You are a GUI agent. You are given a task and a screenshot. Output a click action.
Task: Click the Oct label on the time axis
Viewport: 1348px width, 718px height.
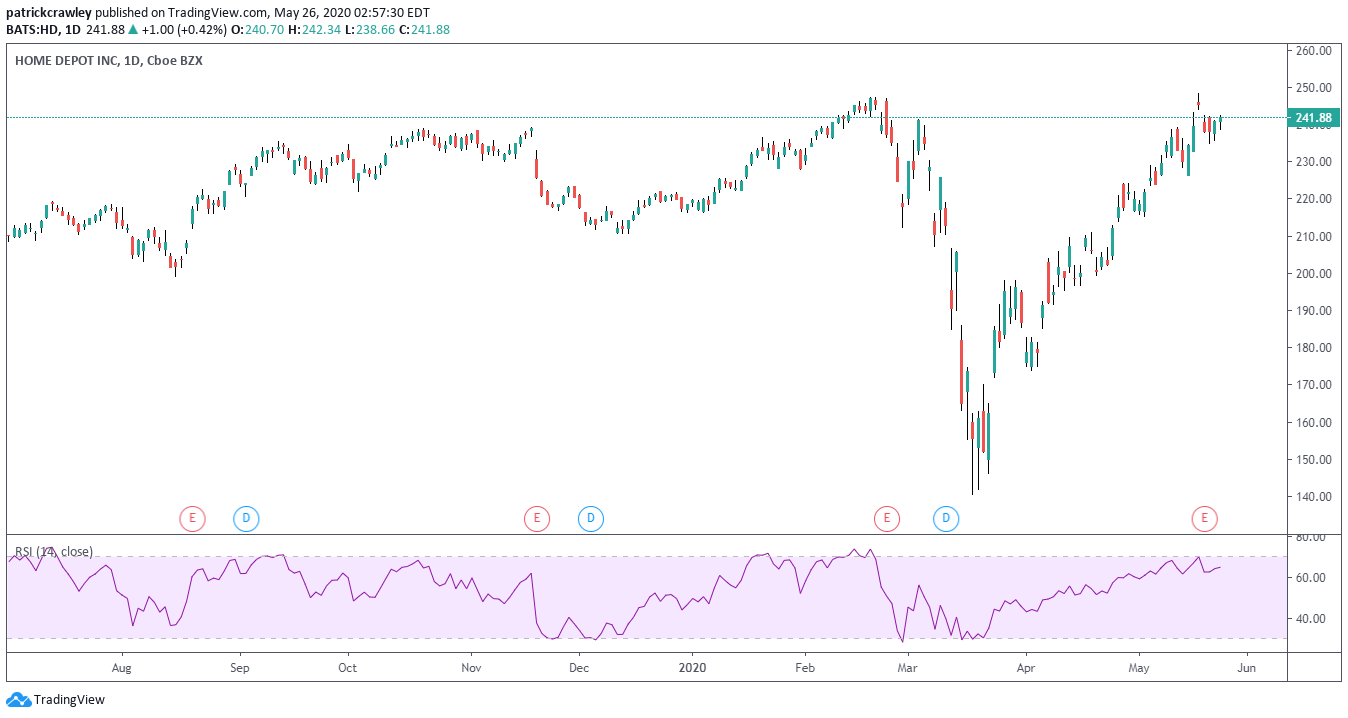tap(347, 666)
